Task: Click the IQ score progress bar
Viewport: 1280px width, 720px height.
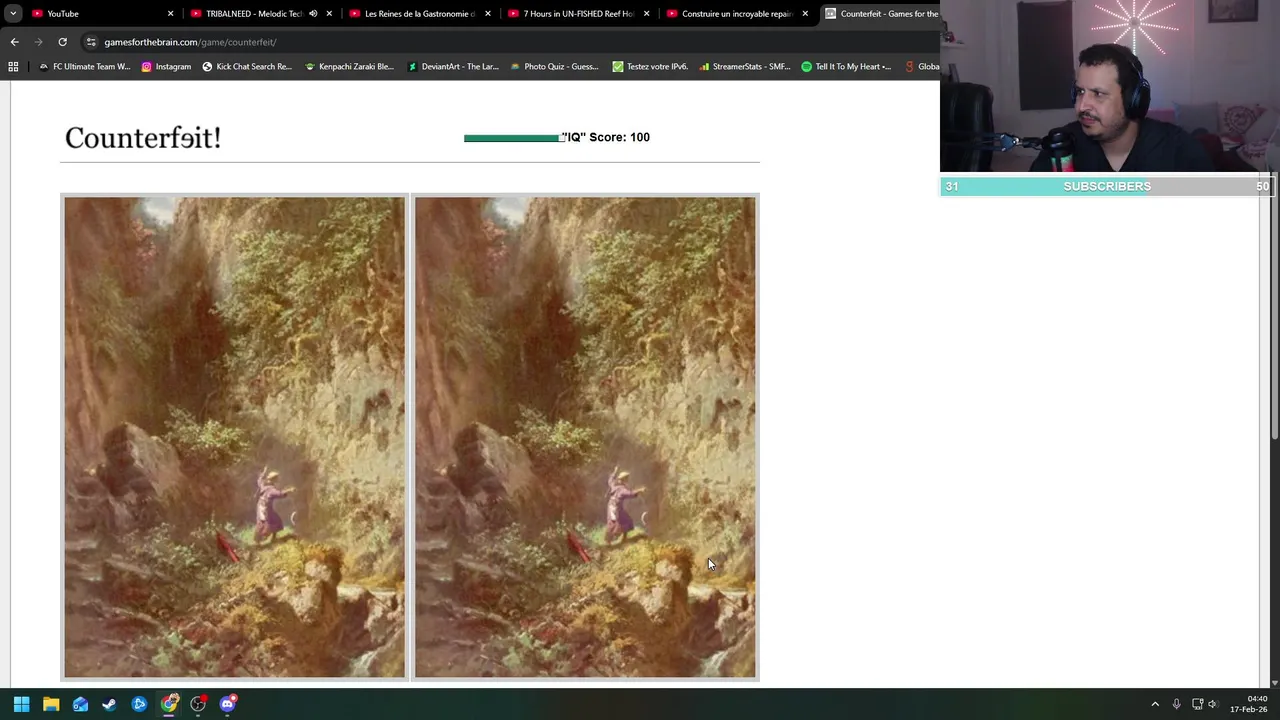Action: tap(514, 138)
